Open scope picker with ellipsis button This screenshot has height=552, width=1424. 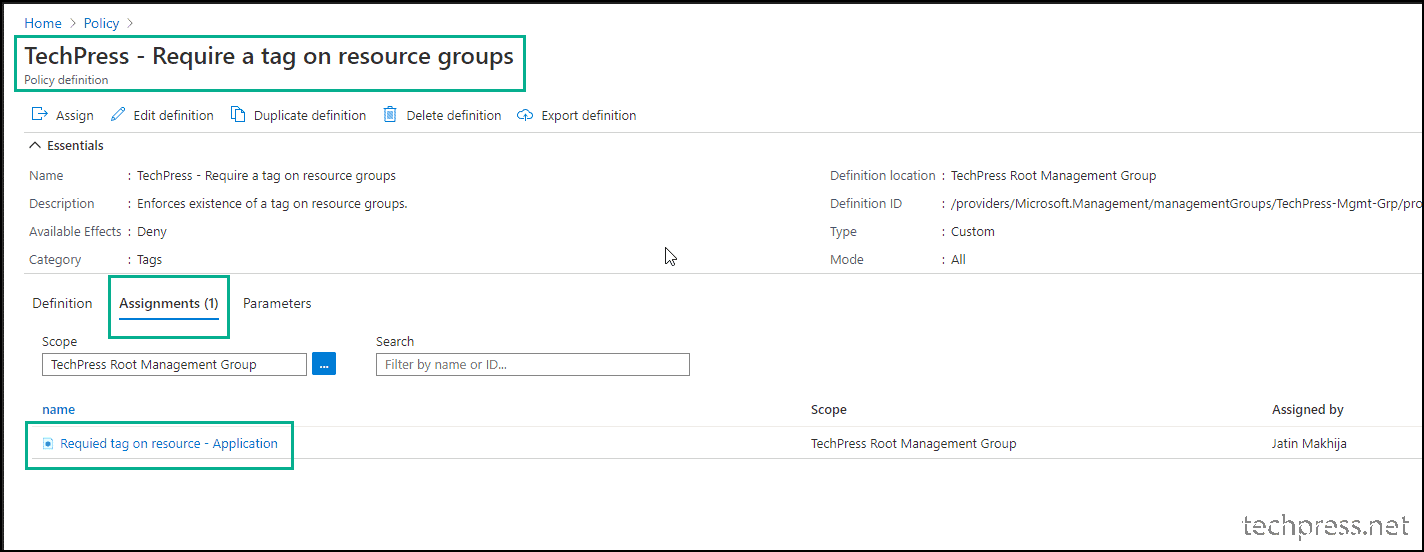tap(324, 364)
